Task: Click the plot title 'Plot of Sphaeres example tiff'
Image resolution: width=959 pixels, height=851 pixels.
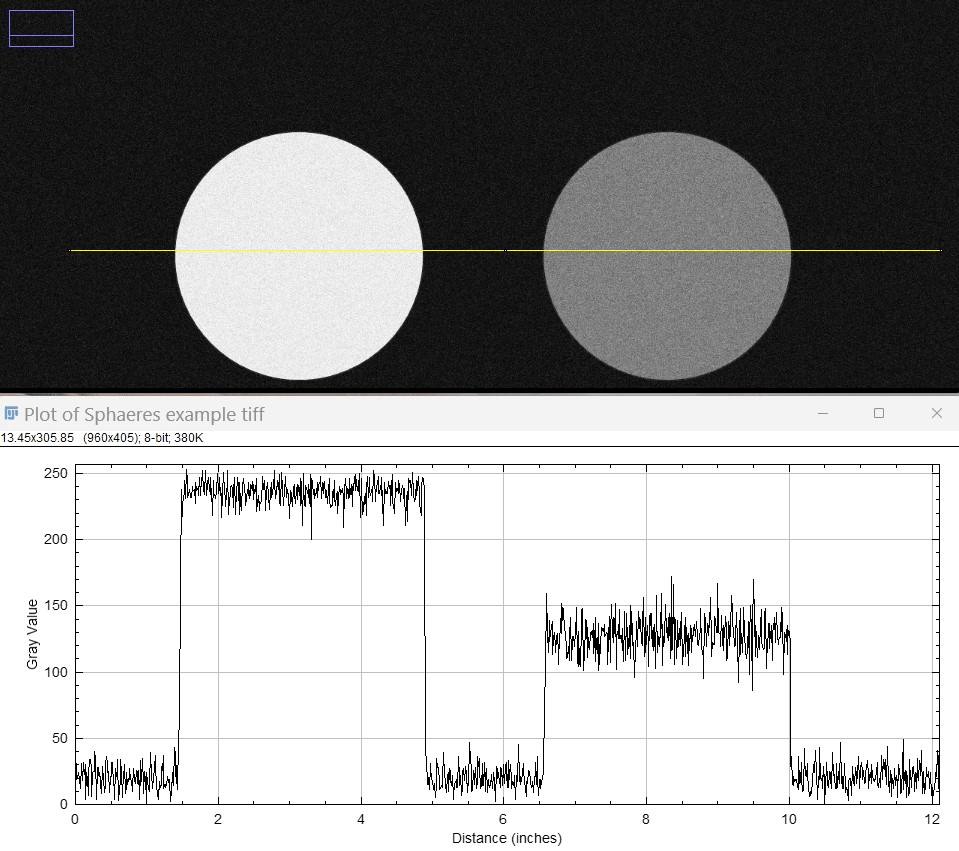Action: click(x=144, y=414)
